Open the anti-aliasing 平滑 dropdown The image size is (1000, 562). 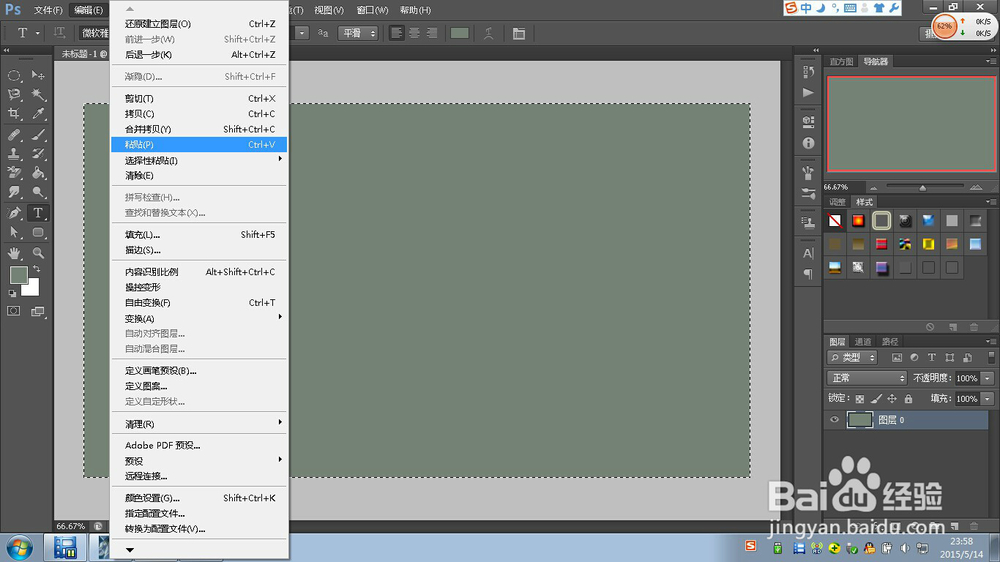tap(358, 33)
